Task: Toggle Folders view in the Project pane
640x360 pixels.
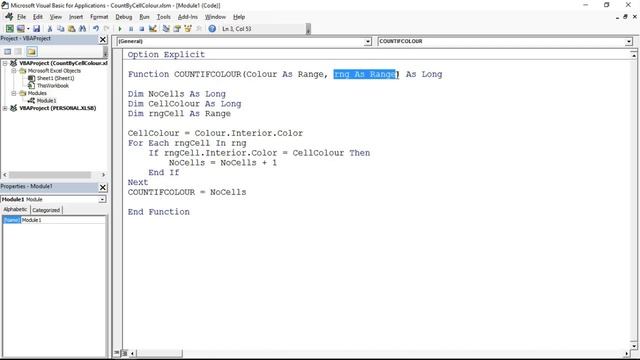Action: [x=31, y=51]
